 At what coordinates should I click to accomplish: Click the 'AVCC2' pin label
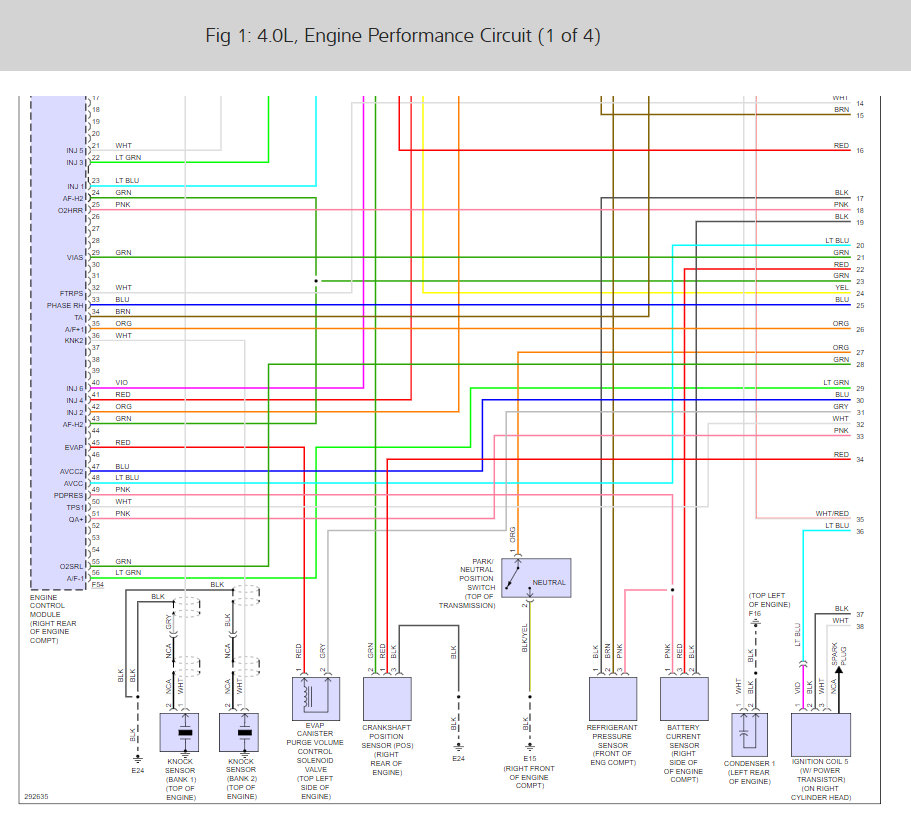tap(71, 472)
